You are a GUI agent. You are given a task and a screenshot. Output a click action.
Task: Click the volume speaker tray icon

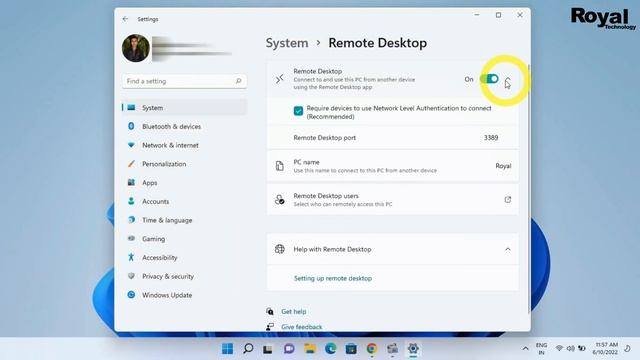(x=571, y=348)
